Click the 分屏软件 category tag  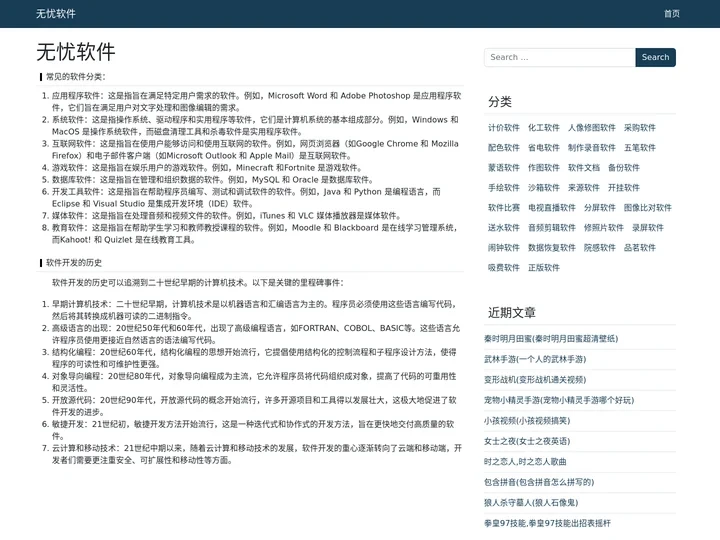[x=600, y=208]
